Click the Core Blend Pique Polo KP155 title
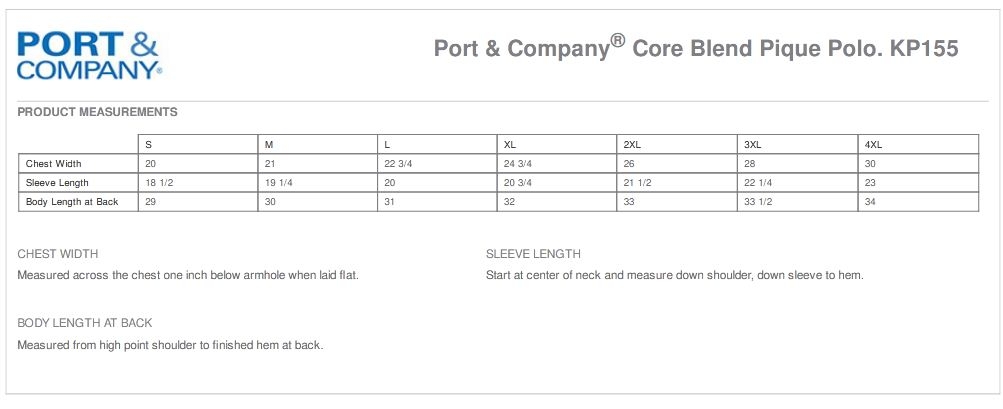 coord(696,49)
